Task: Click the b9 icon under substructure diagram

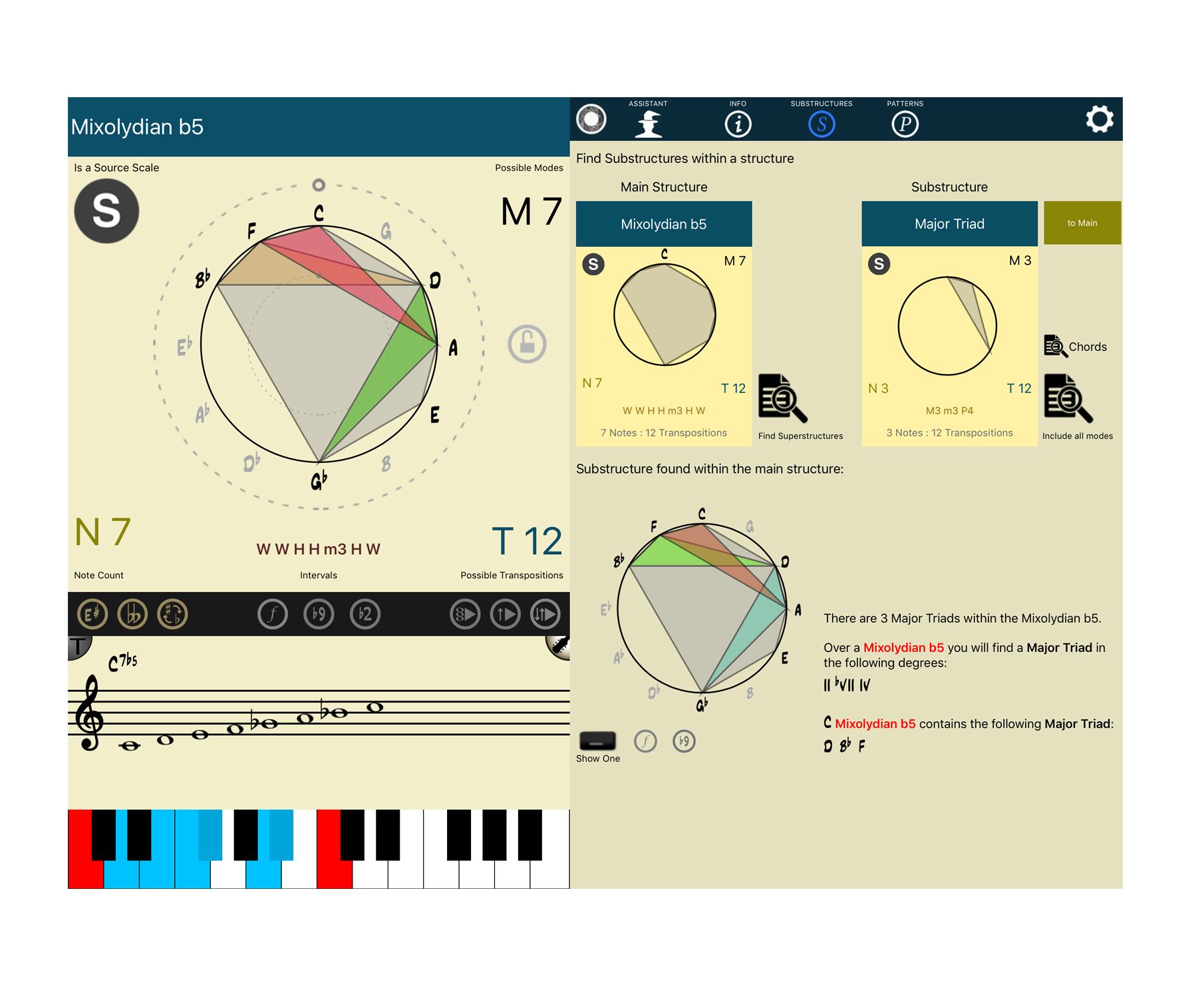Action: pyautogui.click(x=684, y=741)
